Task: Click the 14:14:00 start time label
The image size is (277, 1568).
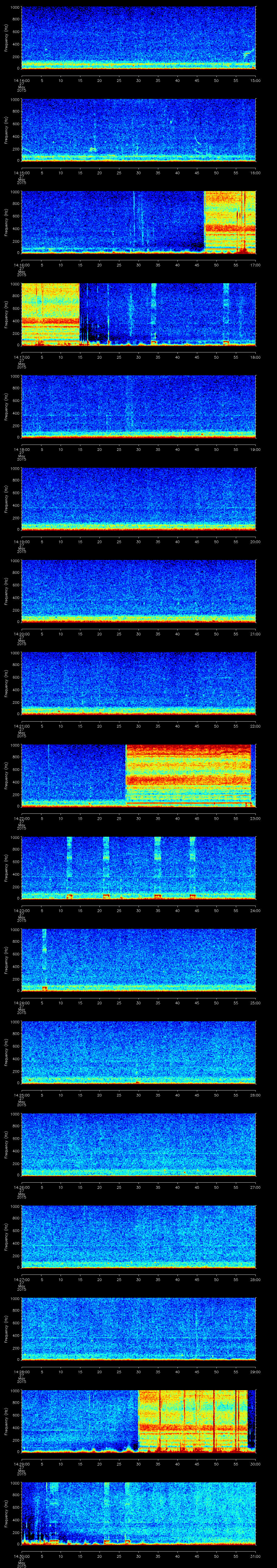Action: pyautogui.click(x=21, y=80)
